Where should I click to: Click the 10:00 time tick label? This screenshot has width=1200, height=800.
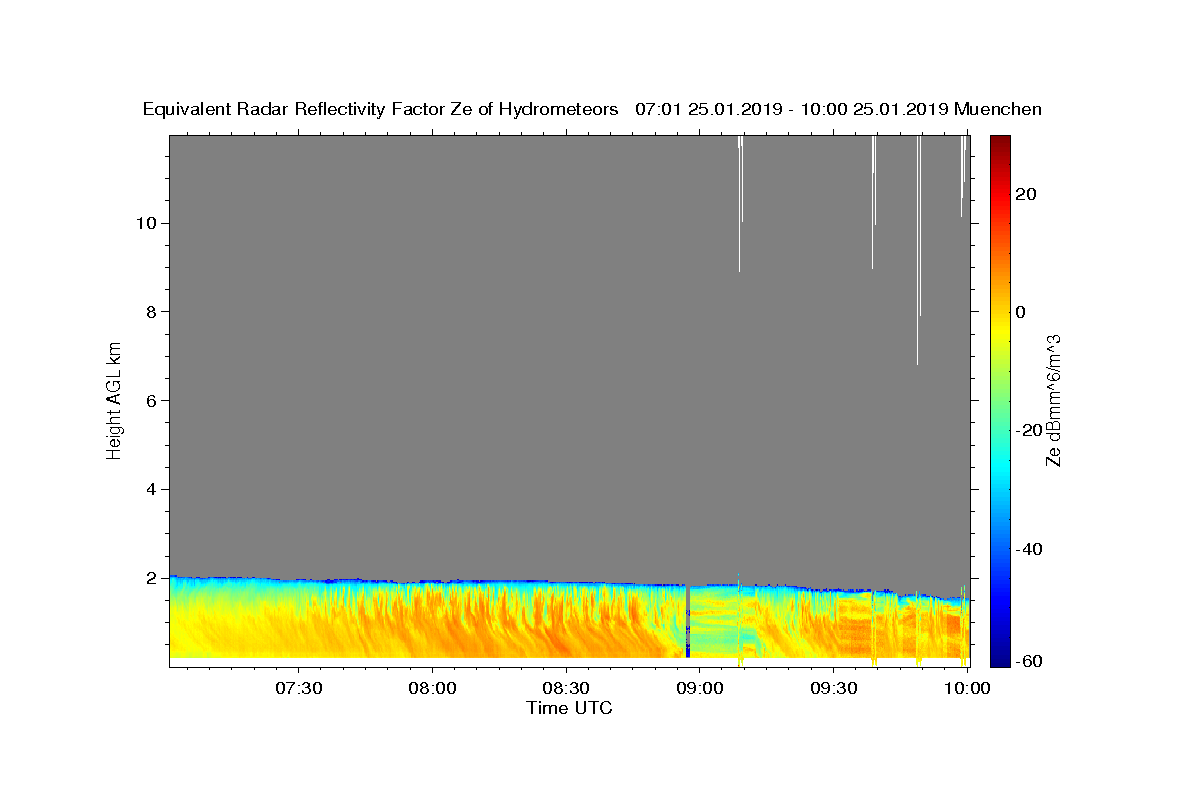(x=967, y=688)
